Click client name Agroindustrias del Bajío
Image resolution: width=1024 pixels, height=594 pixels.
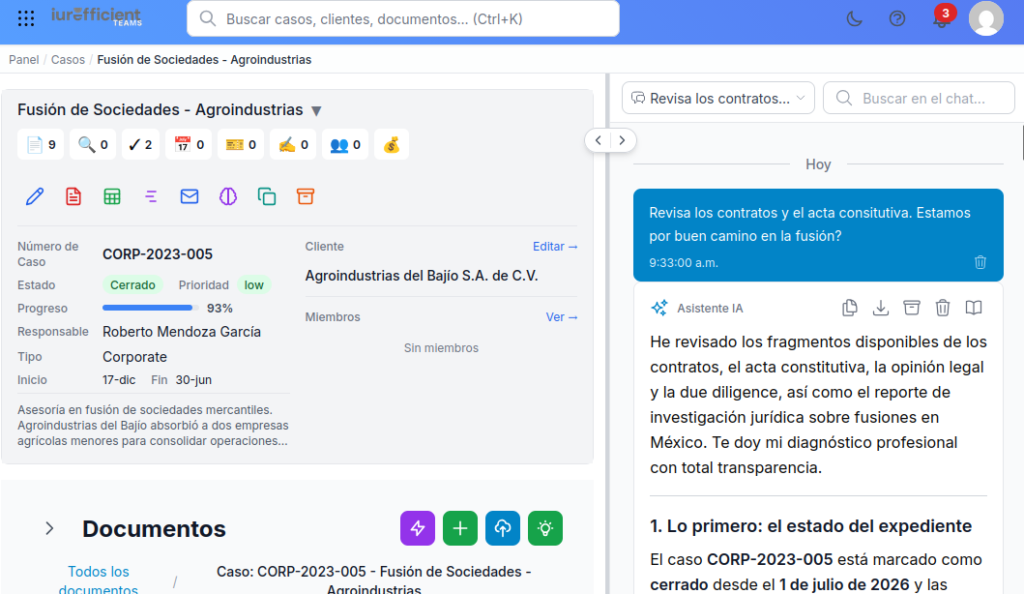coord(421,276)
